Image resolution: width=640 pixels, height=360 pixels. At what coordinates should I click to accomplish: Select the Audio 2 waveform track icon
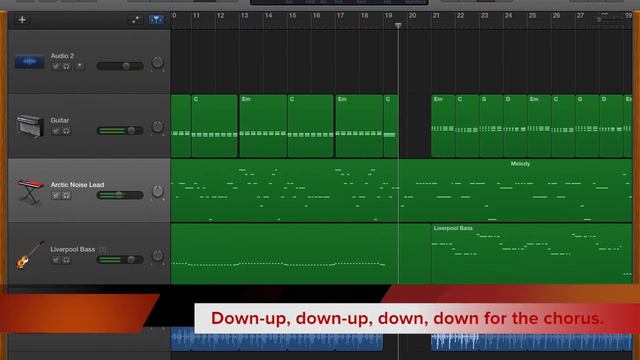click(x=29, y=62)
